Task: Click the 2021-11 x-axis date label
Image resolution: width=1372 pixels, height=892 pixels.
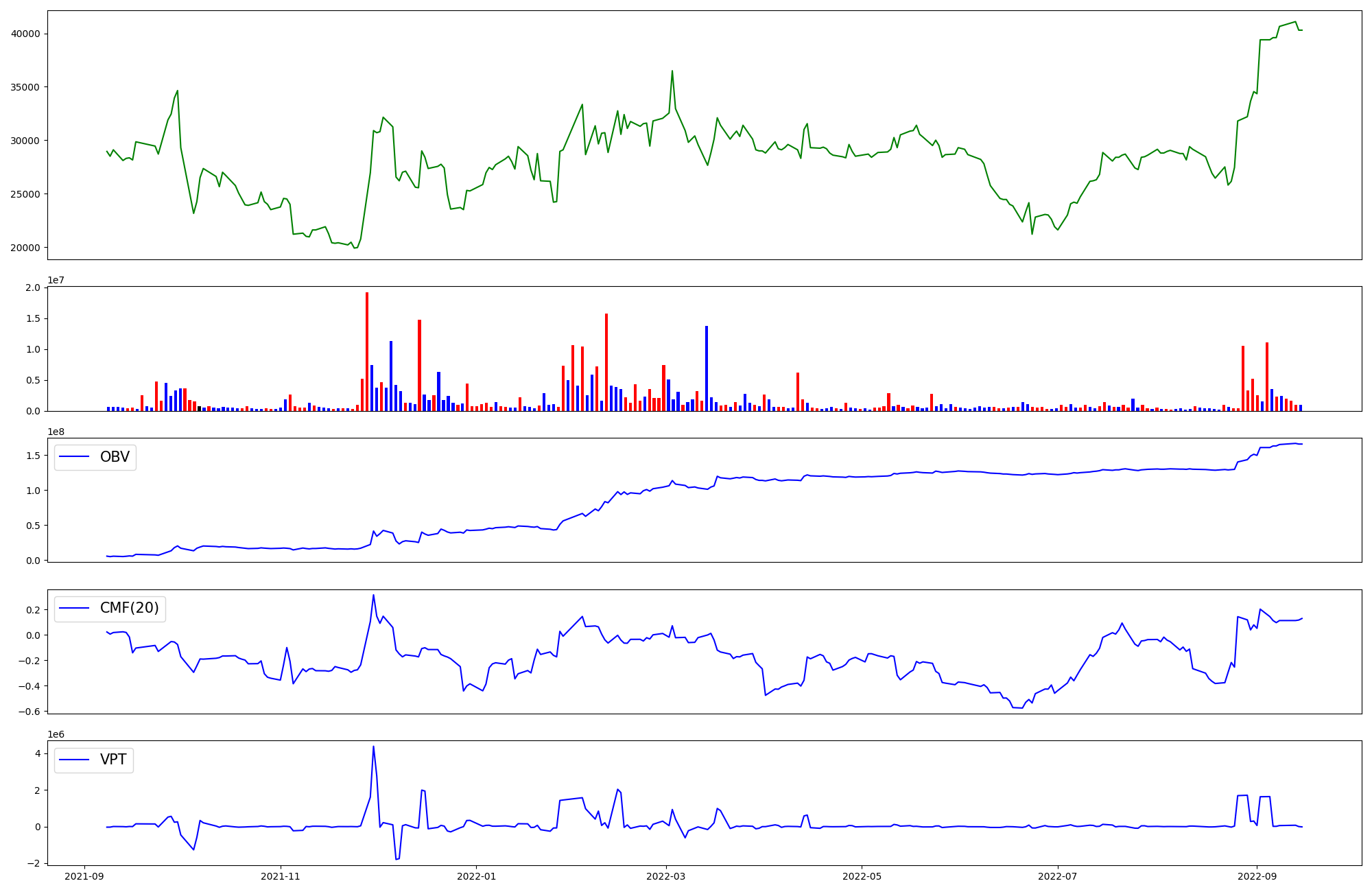Action: (280, 876)
